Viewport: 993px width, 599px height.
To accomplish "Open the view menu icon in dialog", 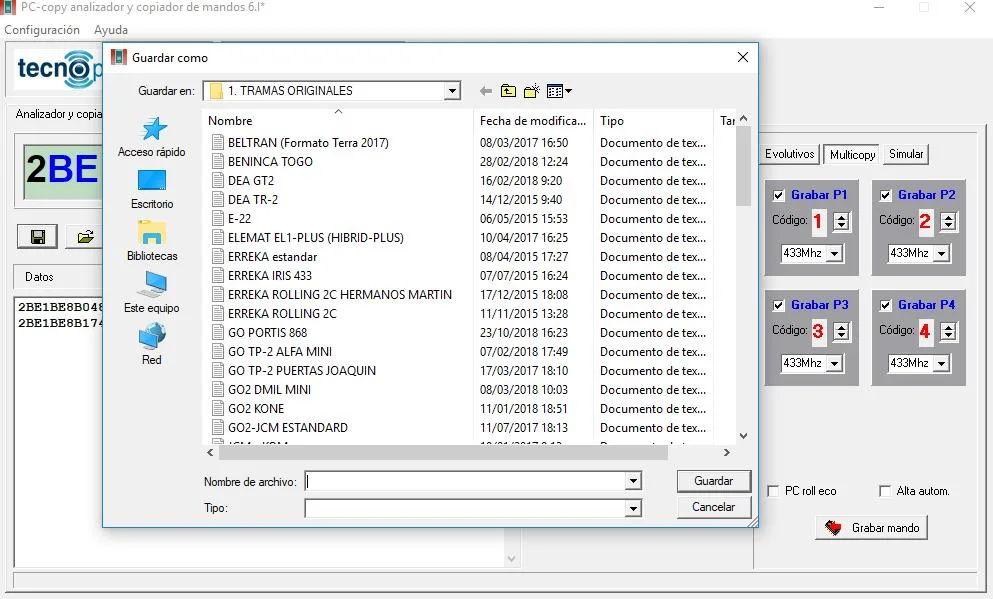I will click(559, 91).
